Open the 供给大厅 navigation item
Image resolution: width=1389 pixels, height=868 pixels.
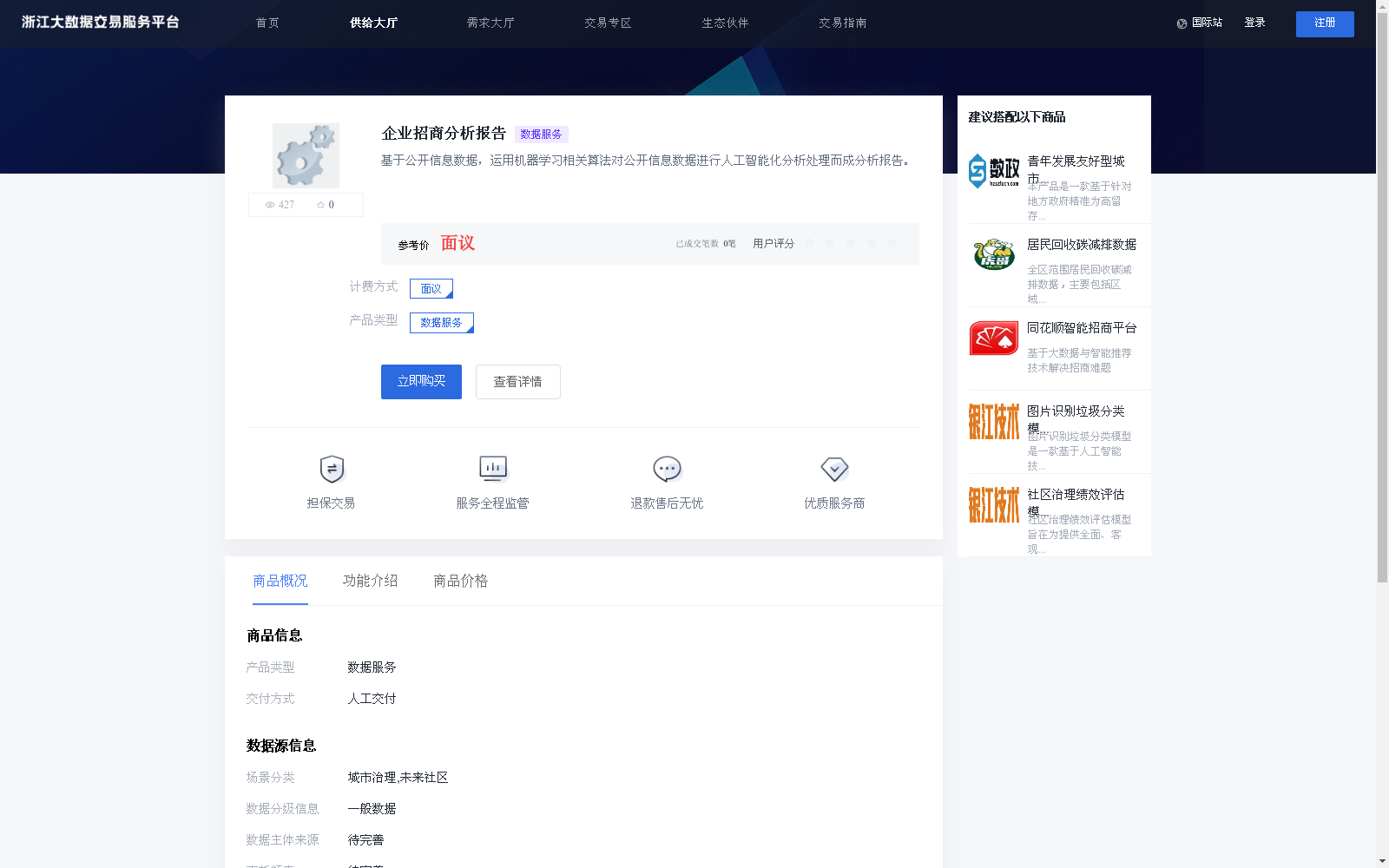pyautogui.click(x=373, y=23)
